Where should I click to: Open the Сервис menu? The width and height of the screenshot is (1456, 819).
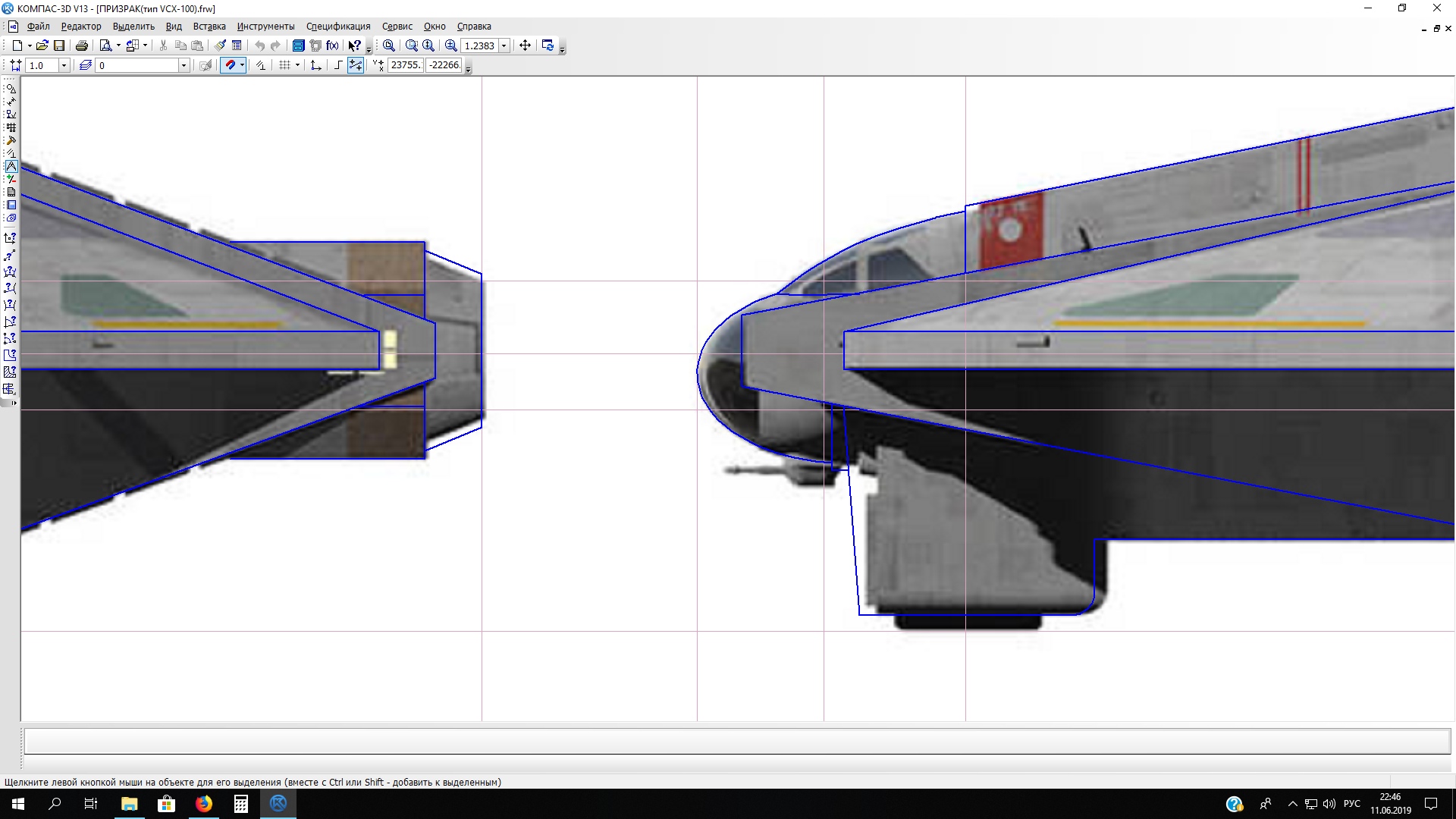tap(397, 27)
